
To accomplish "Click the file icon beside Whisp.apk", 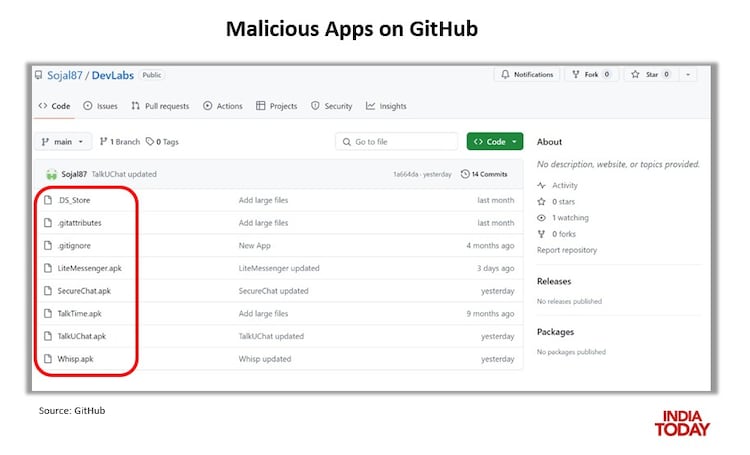I will (47, 359).
